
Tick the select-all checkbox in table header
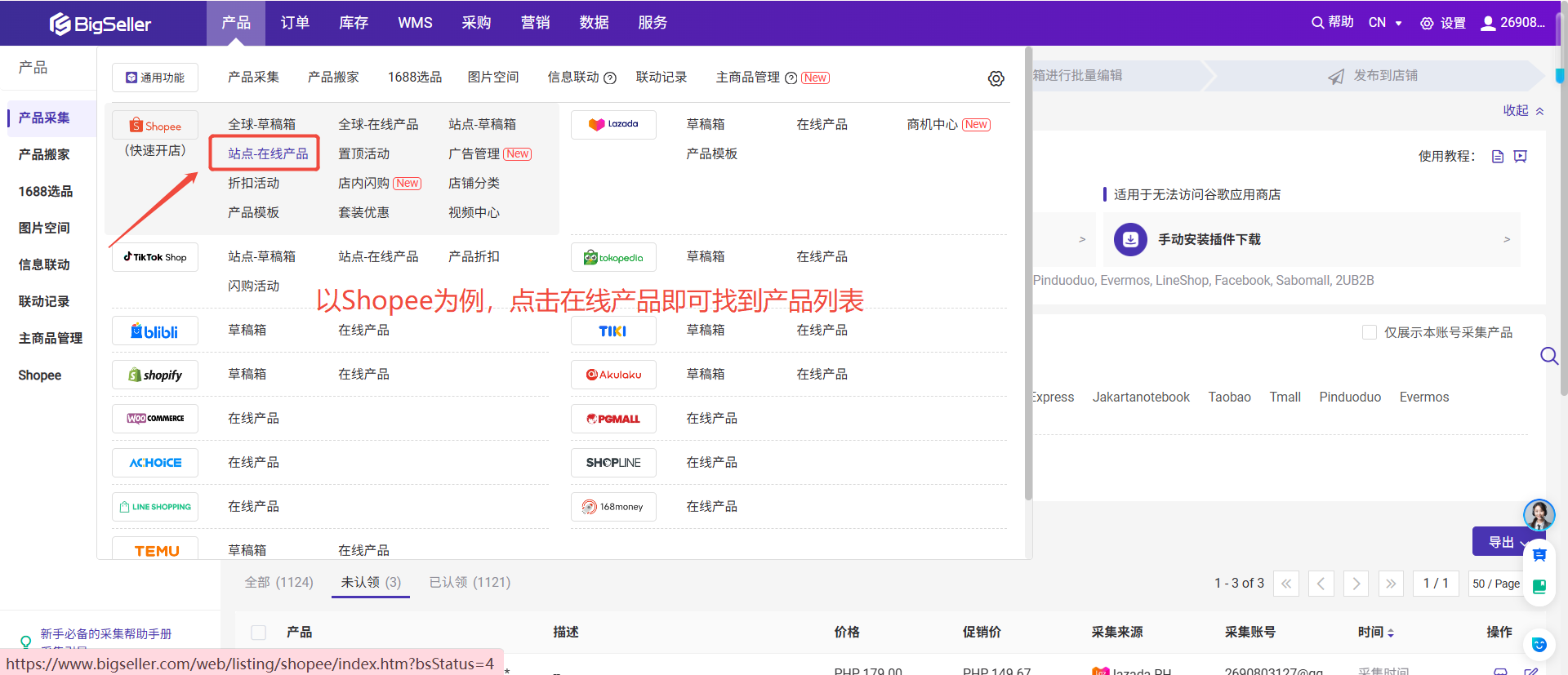click(x=259, y=633)
